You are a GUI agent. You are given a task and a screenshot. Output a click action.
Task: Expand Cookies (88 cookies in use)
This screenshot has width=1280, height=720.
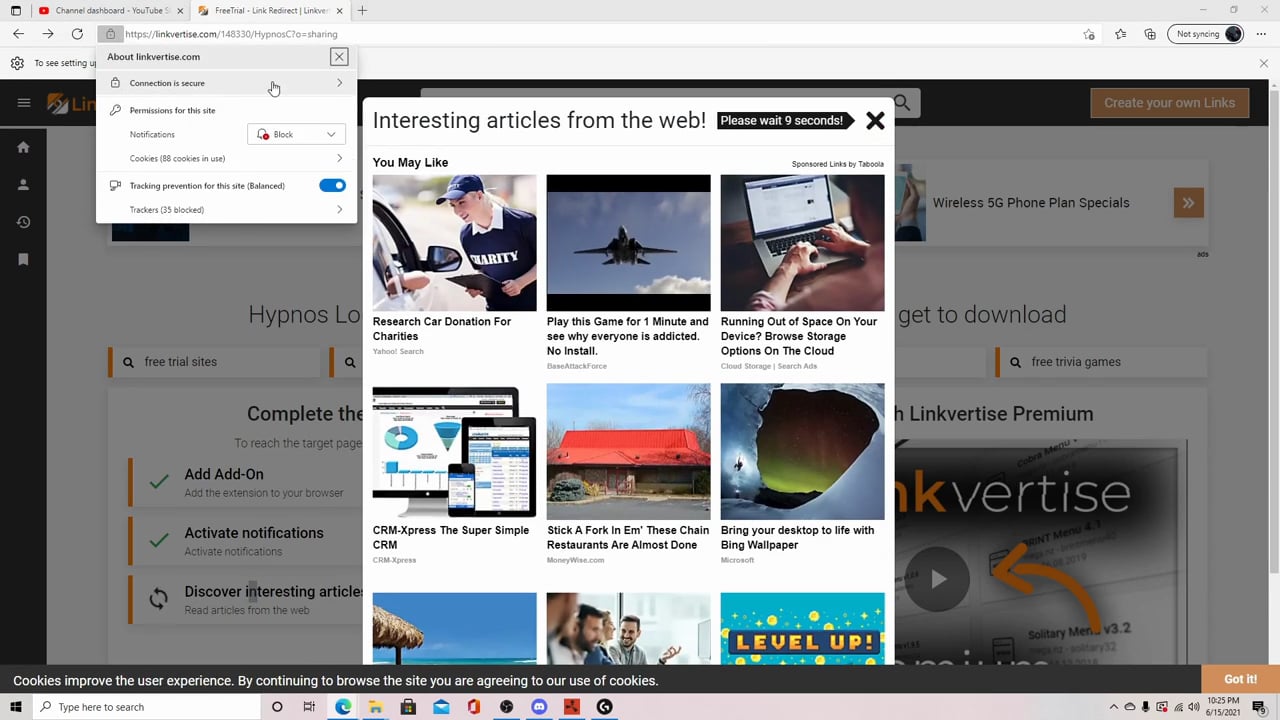coord(226,158)
